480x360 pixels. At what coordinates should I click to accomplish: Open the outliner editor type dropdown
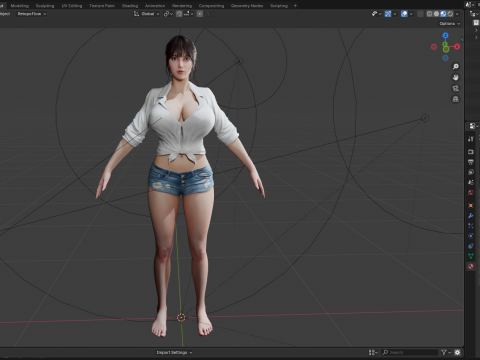(x=474, y=14)
